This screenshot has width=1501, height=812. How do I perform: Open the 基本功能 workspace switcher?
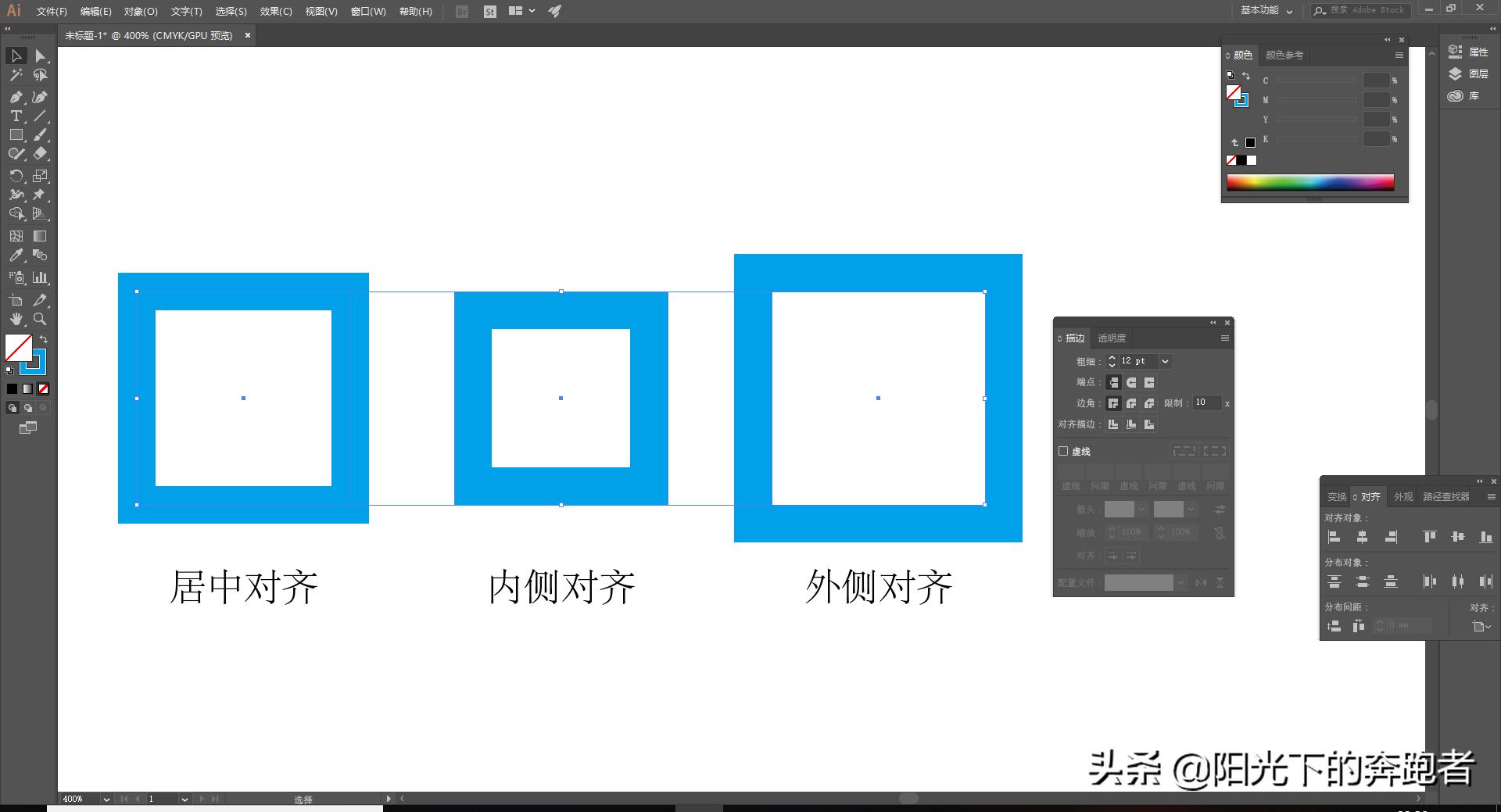click(1266, 10)
